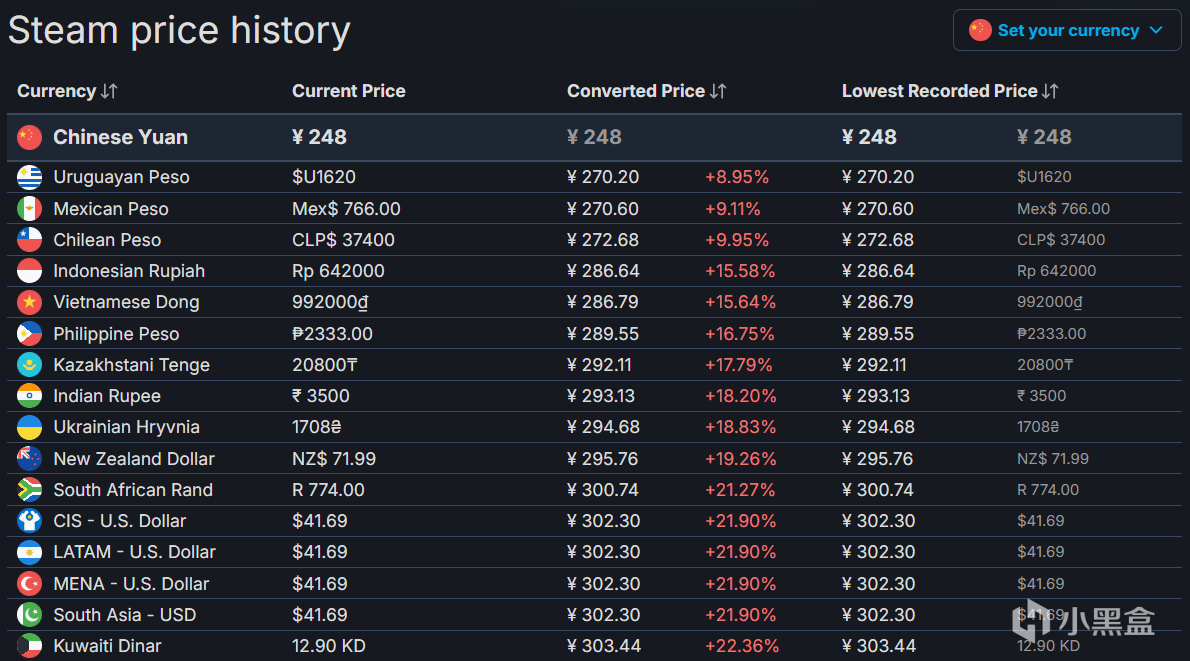The width and height of the screenshot is (1190, 661).
Task: Sort by Lowest Recorded Price arrows
Action: [1050, 91]
